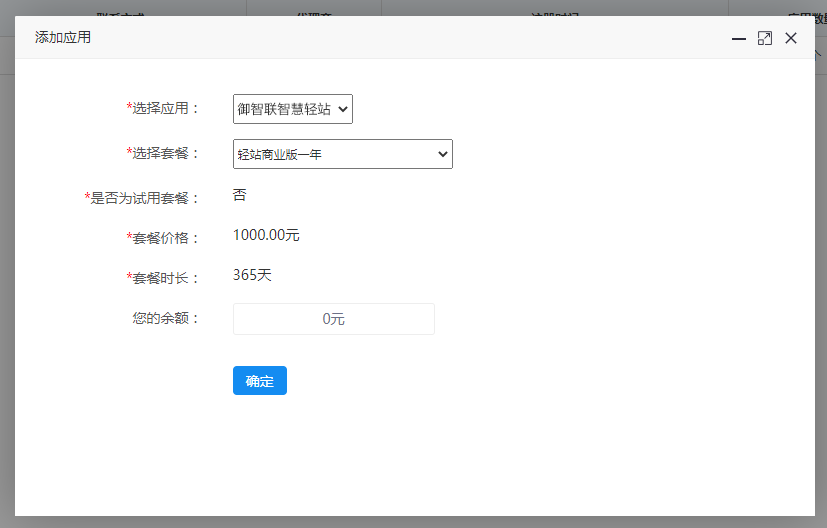The height and width of the screenshot is (528, 827).
Task: Maximize the 添加应用 dialog
Action: pos(765,38)
